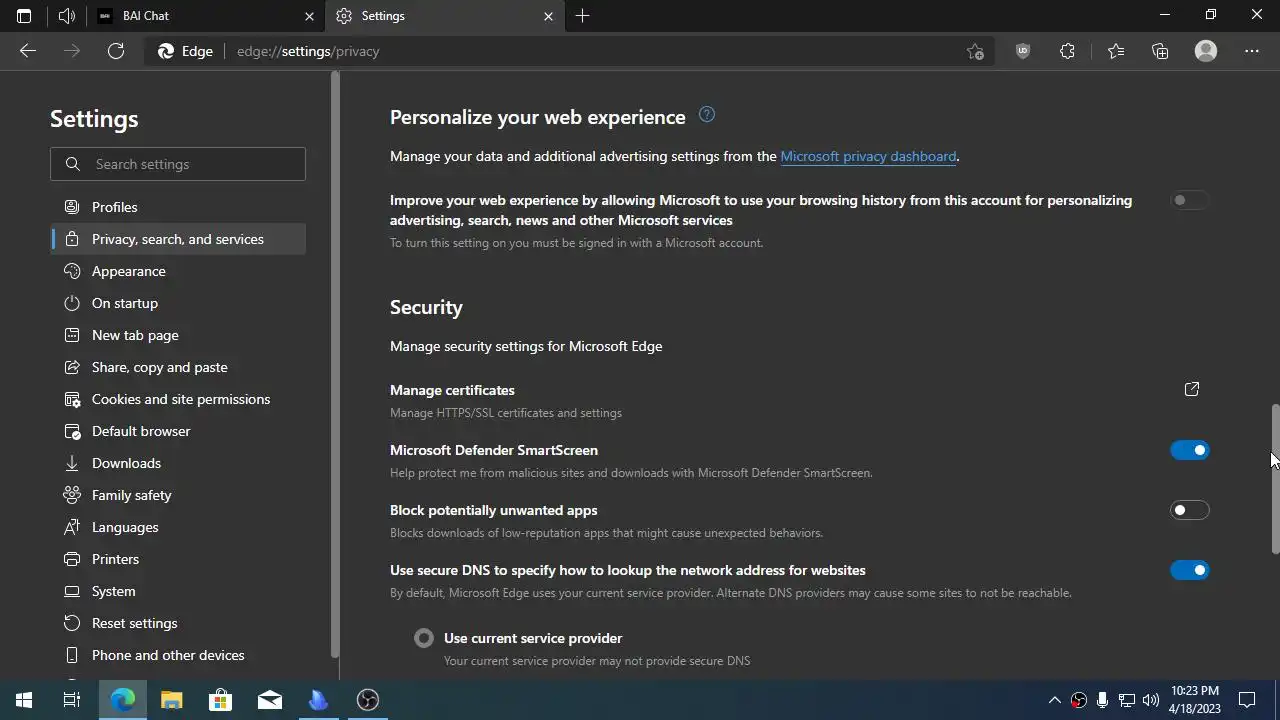Open the Extensions puzzle icon
This screenshot has width=1280, height=720.
[x=1067, y=51]
